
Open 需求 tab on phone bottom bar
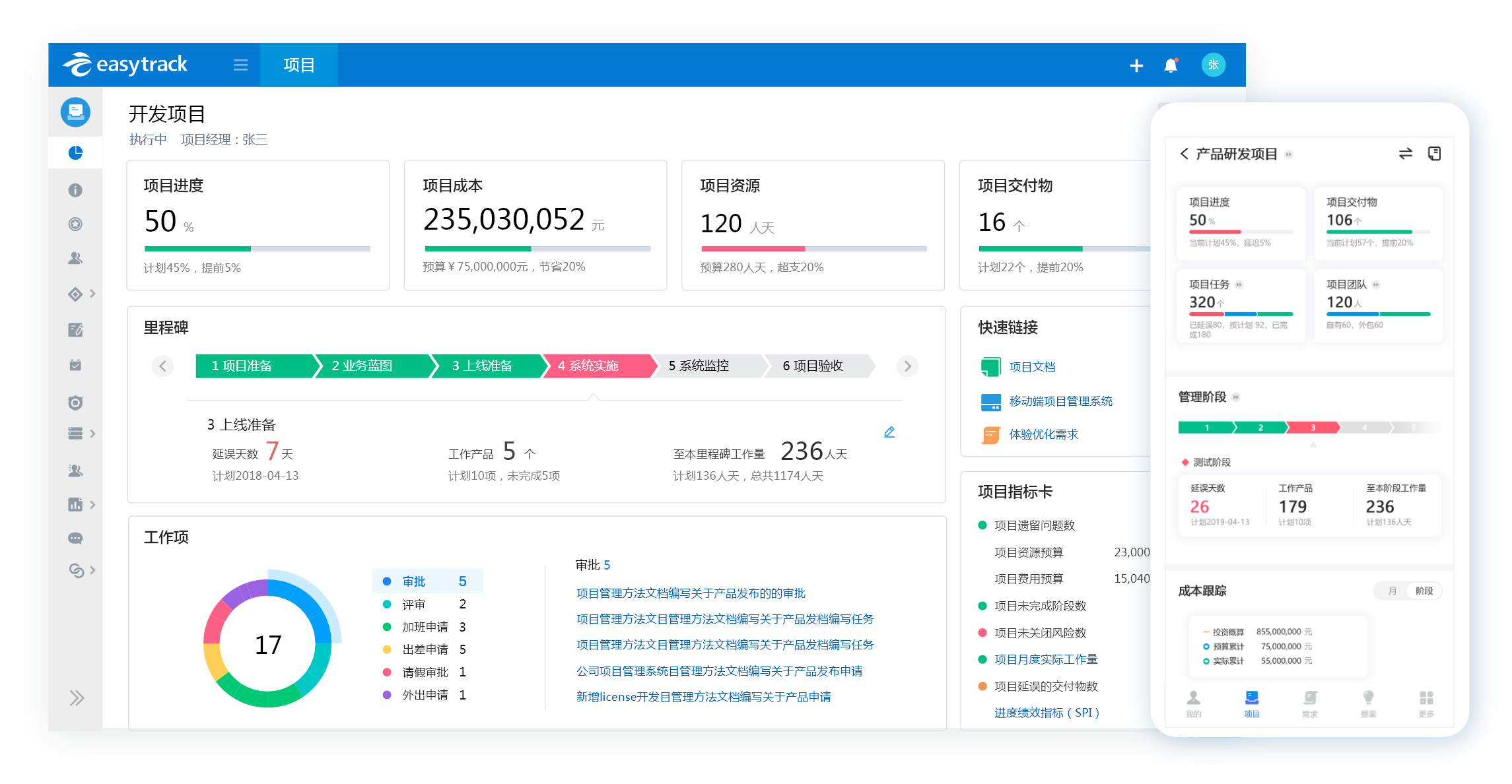[x=1310, y=703]
